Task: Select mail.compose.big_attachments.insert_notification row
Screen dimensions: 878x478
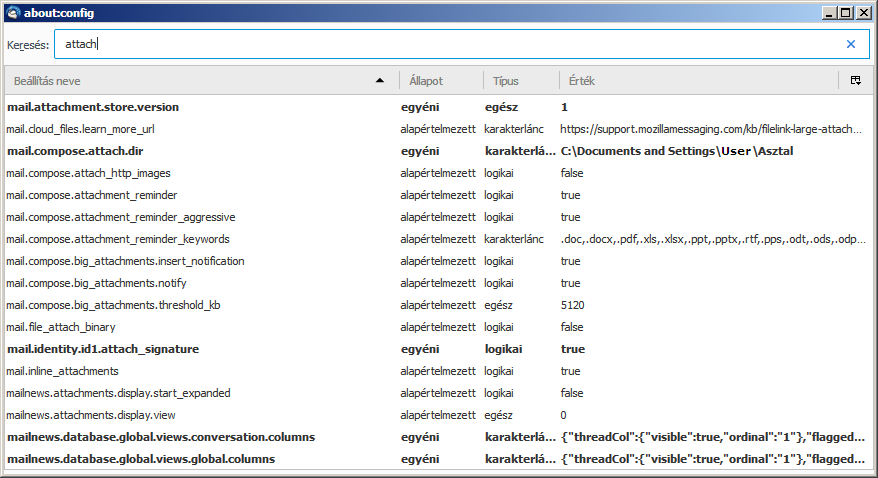Action: pyautogui.click(x=438, y=261)
